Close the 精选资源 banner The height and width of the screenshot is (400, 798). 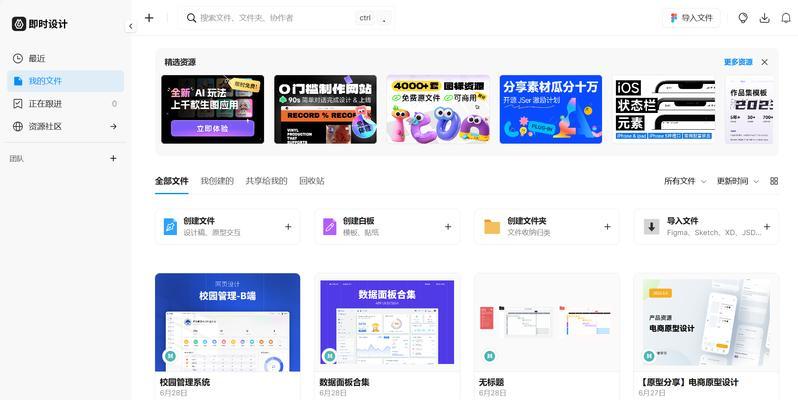point(764,62)
